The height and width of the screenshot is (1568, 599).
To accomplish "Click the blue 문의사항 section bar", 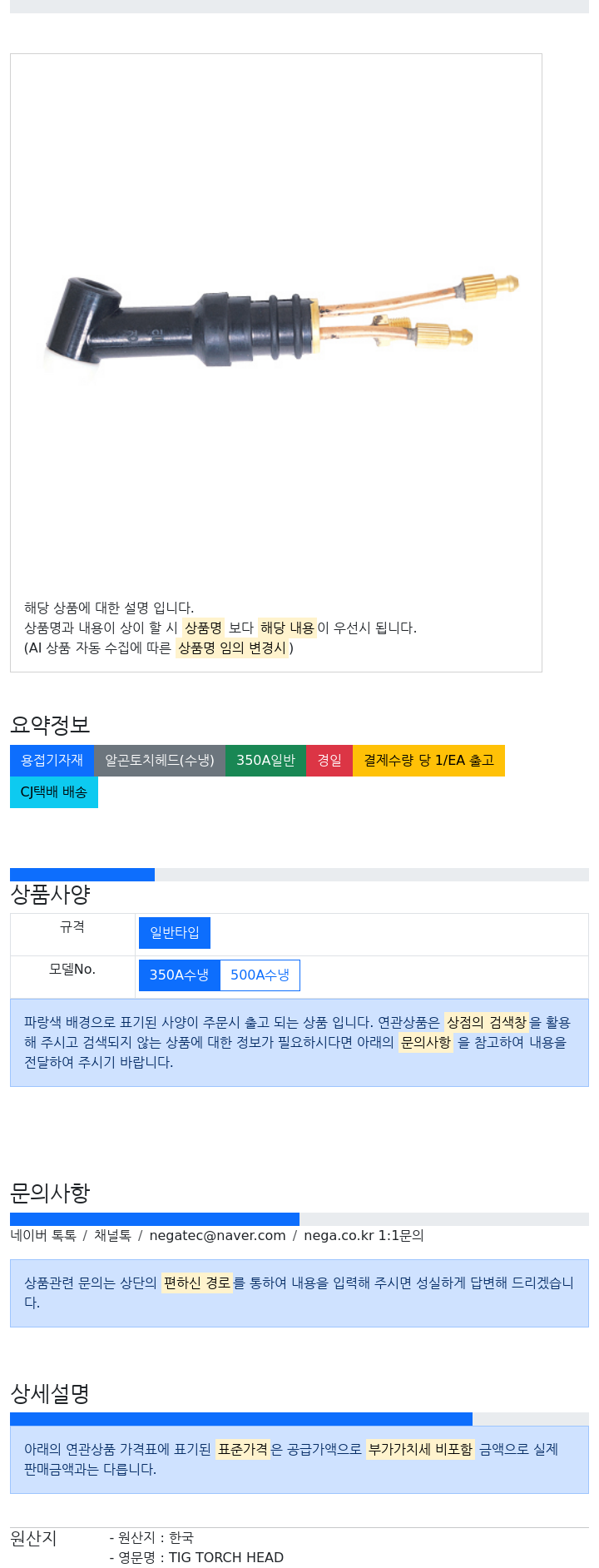I will [155, 1219].
